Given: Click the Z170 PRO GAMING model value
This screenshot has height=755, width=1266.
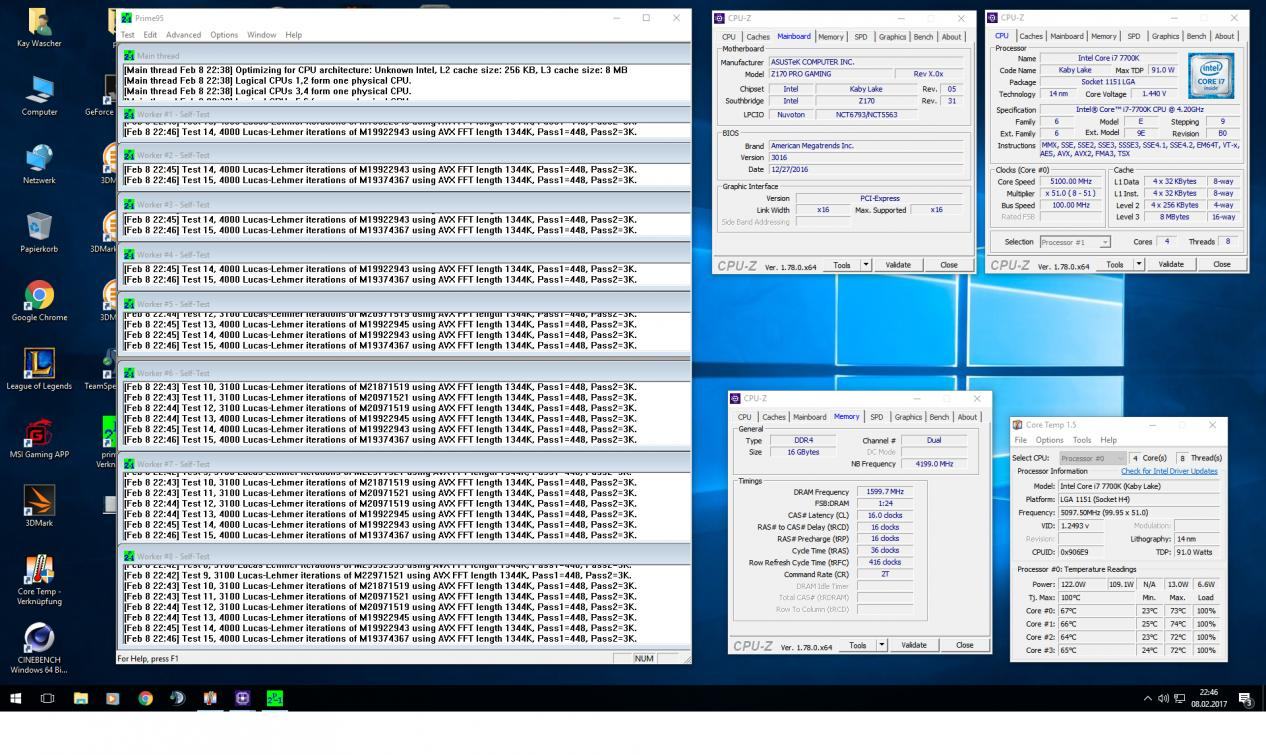Looking at the screenshot, I should [x=830, y=74].
